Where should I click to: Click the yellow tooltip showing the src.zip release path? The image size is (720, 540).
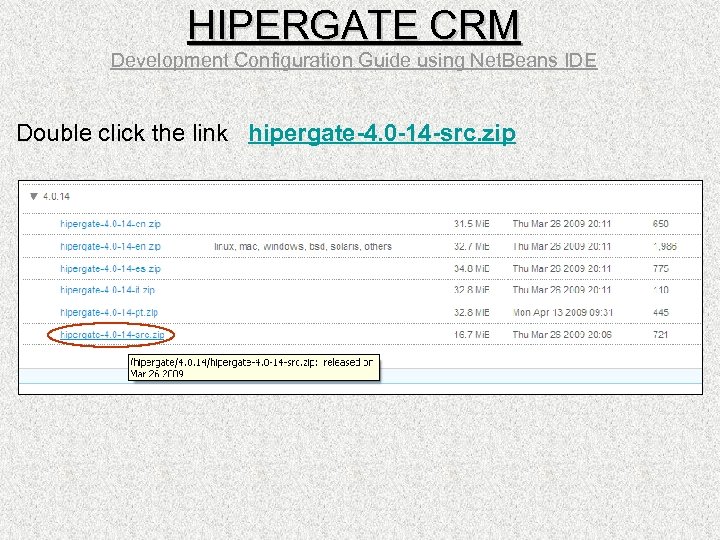click(x=254, y=367)
